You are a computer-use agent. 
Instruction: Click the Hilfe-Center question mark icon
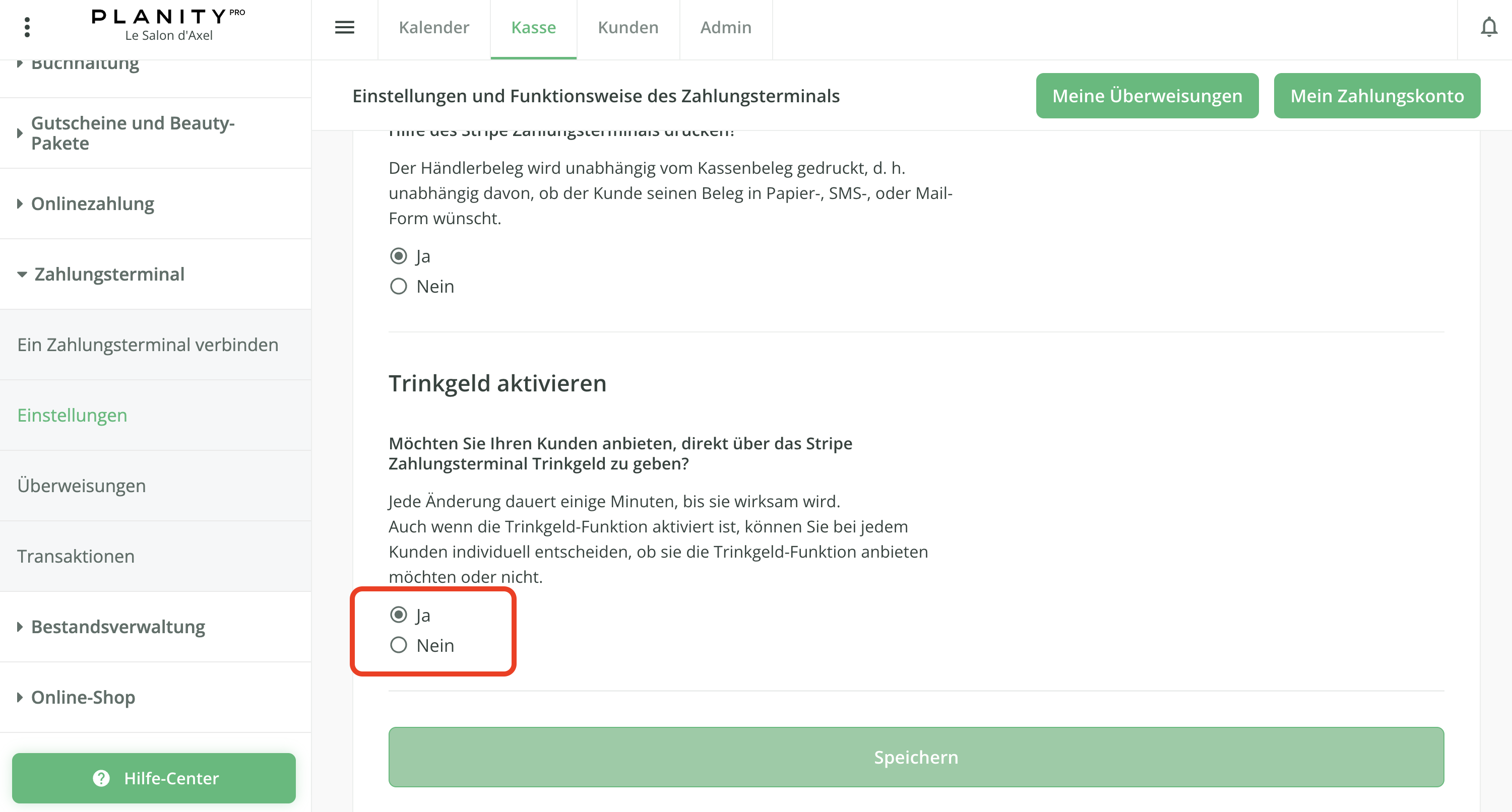pos(101,778)
